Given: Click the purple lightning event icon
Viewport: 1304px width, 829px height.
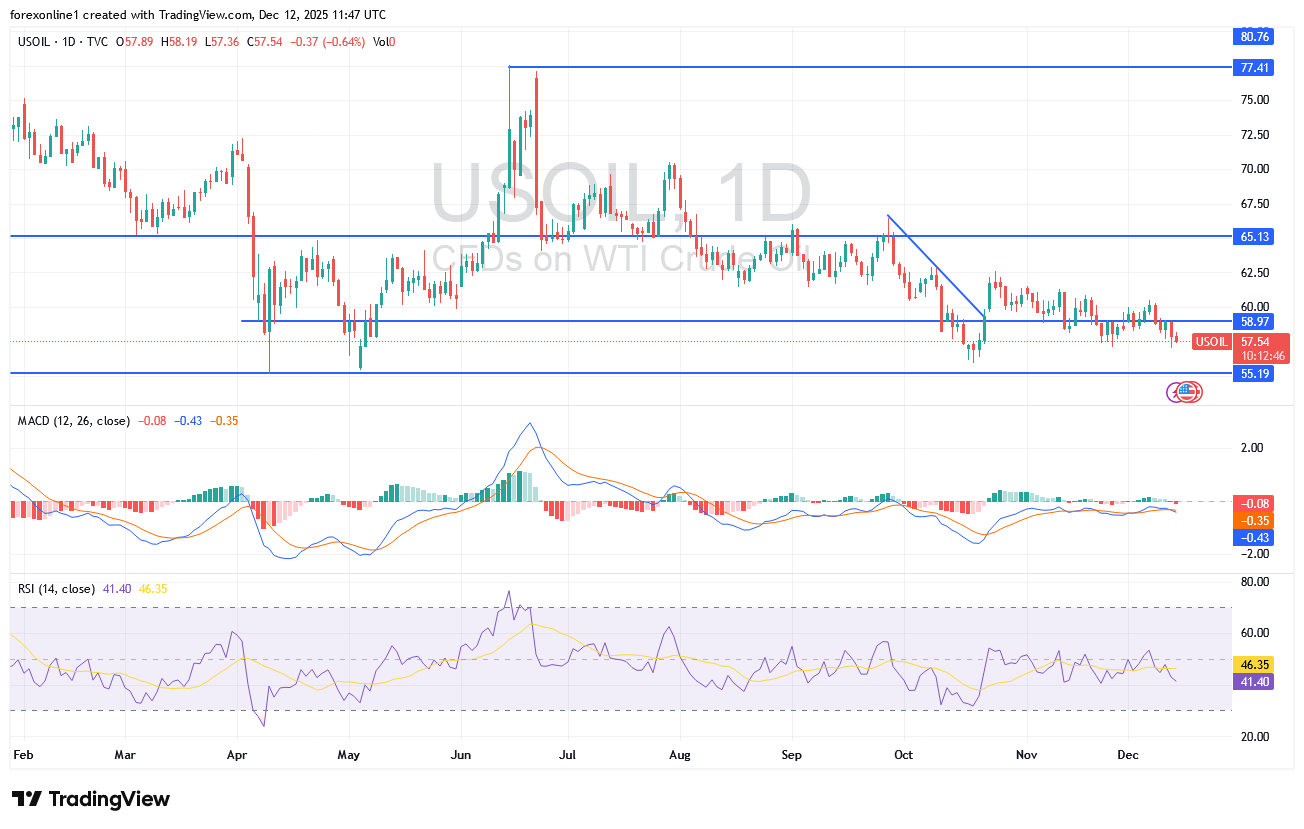Looking at the screenshot, I should click(1176, 392).
